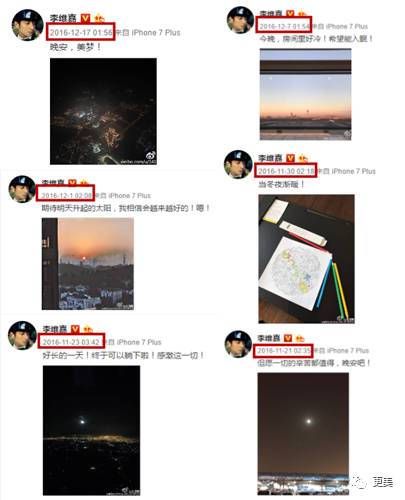Click verified V badge on 2016-12-17 post
The height and width of the screenshot is (500, 405).
pos(86,18)
